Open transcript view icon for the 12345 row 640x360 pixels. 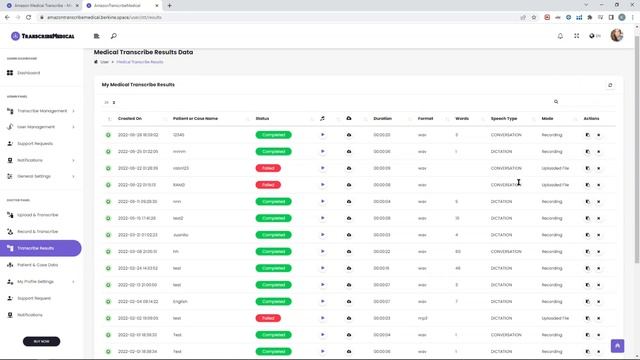[x=587, y=135]
